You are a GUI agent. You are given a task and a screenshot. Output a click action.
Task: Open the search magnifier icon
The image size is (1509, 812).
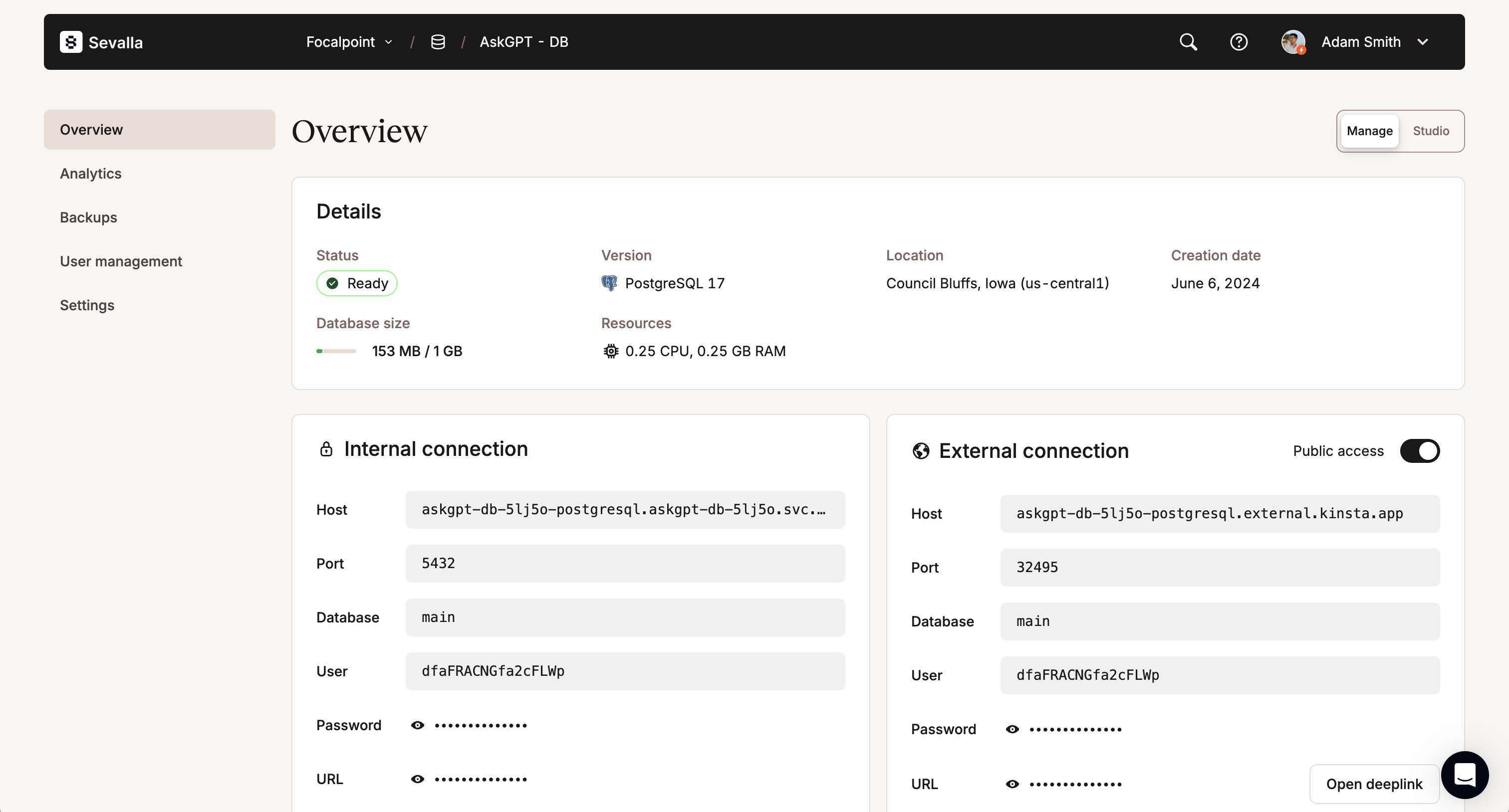(1188, 42)
